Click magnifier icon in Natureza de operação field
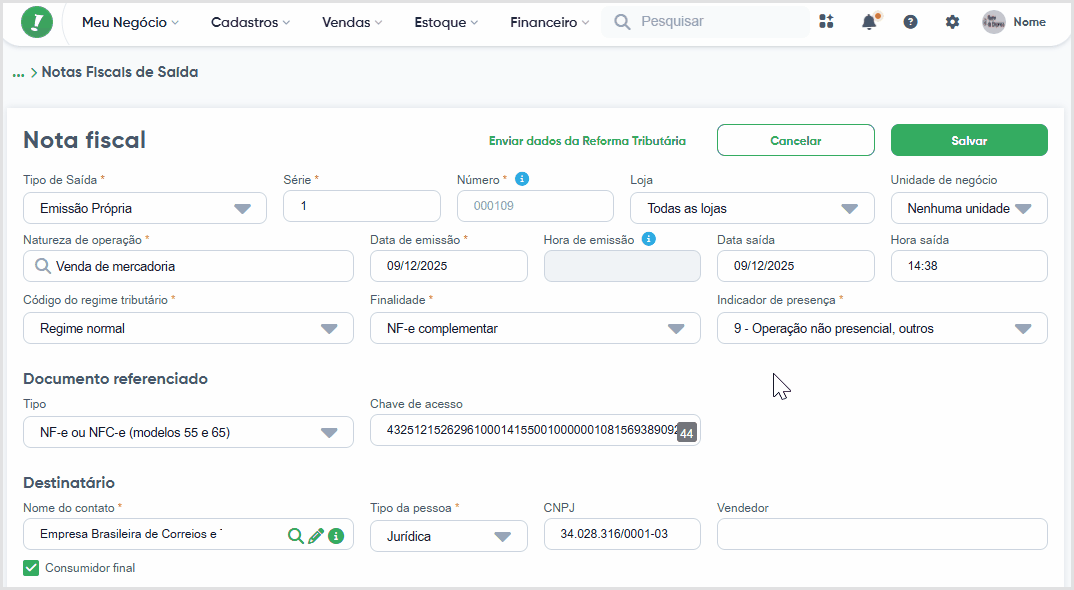 coord(42,266)
